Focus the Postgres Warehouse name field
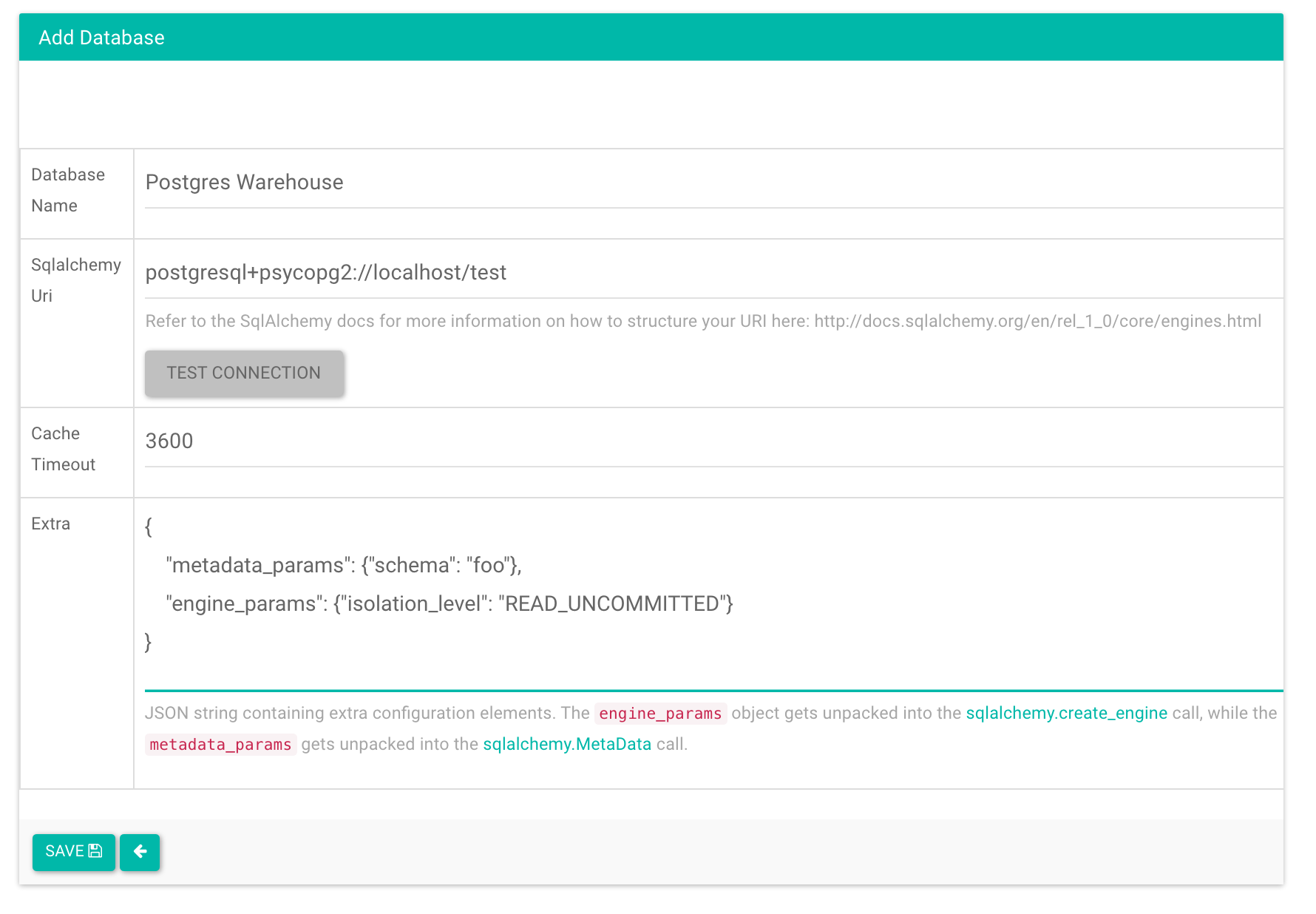The height and width of the screenshot is (914, 1316). coord(710,183)
